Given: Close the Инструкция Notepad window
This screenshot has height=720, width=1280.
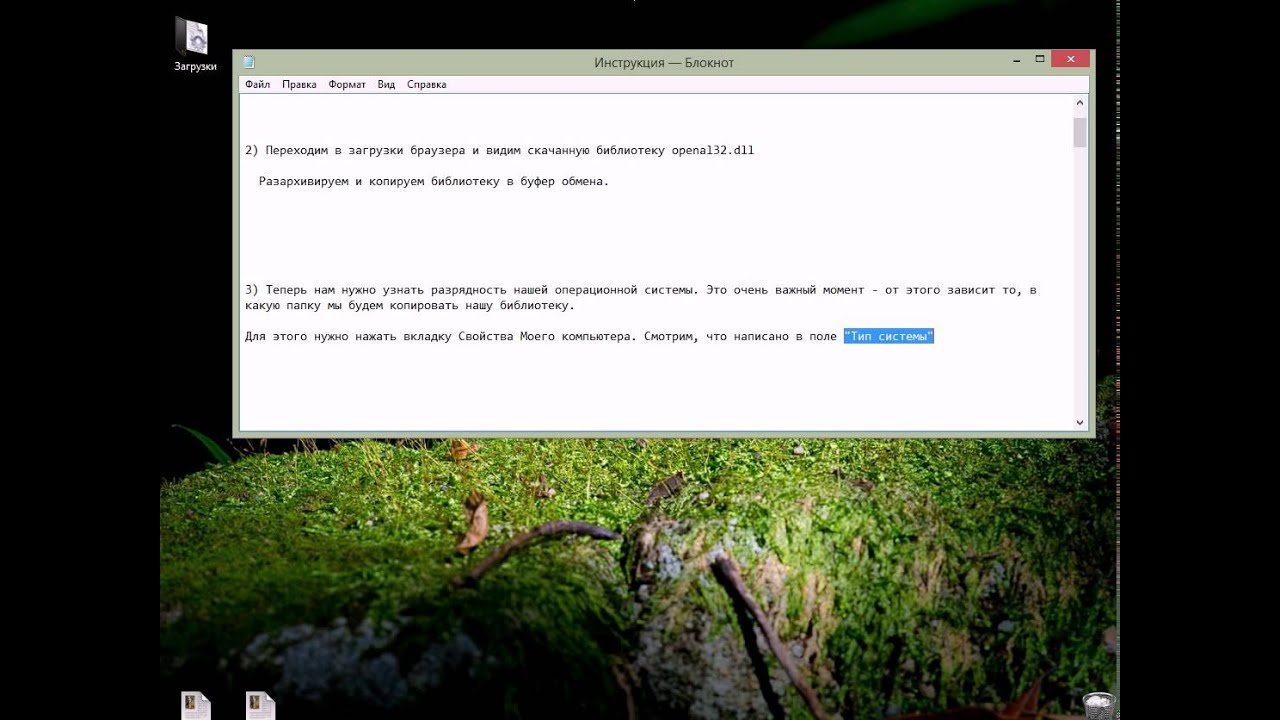Looking at the screenshot, I should (x=1071, y=60).
